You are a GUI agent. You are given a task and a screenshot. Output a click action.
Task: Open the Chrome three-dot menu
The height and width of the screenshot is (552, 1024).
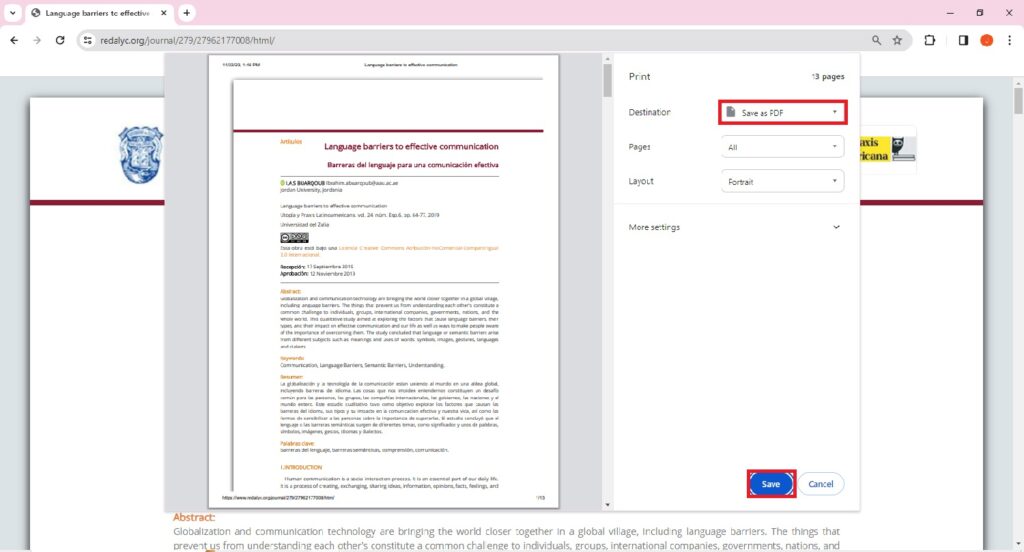coord(1010,40)
